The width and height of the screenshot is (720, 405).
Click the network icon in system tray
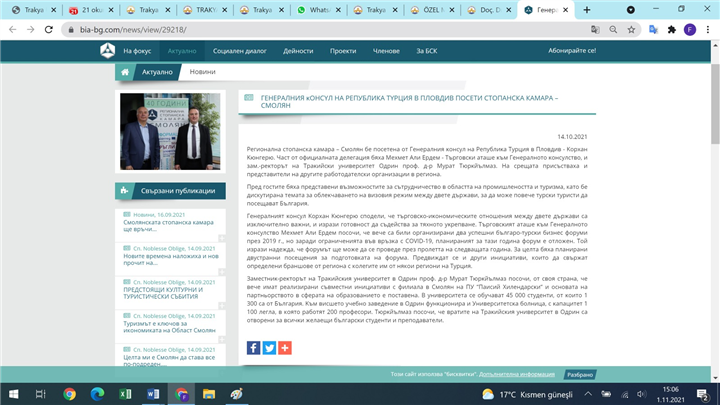coord(624,394)
